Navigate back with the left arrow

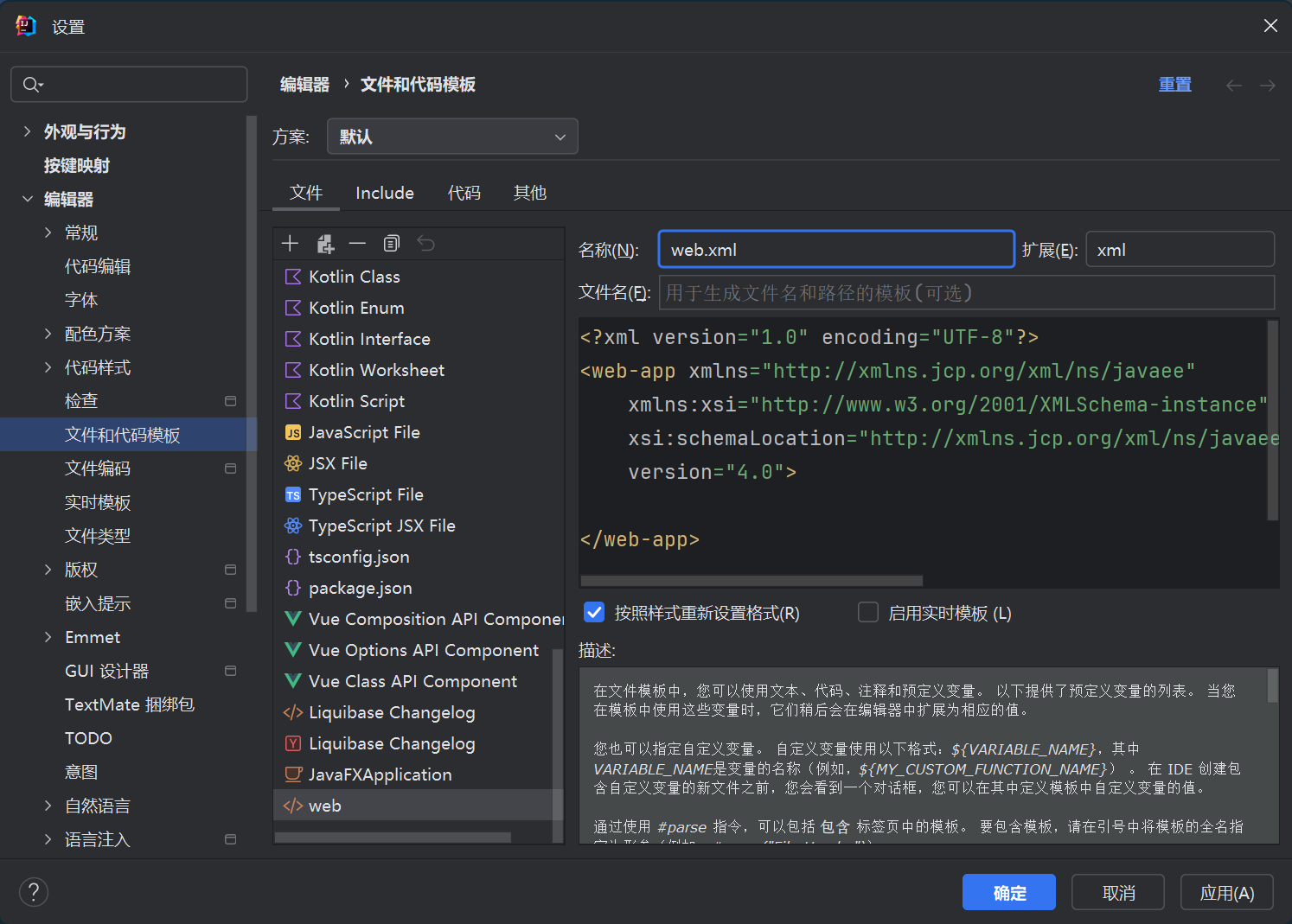tap(1234, 85)
